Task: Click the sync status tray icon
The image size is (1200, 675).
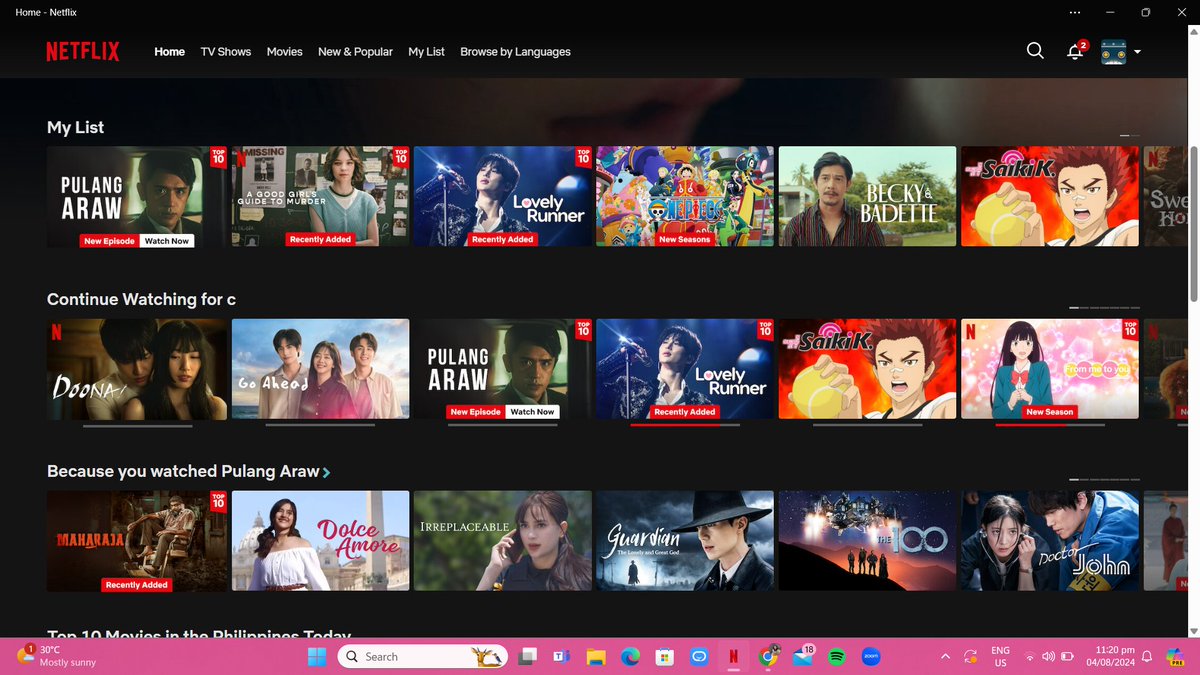Action: [970, 657]
